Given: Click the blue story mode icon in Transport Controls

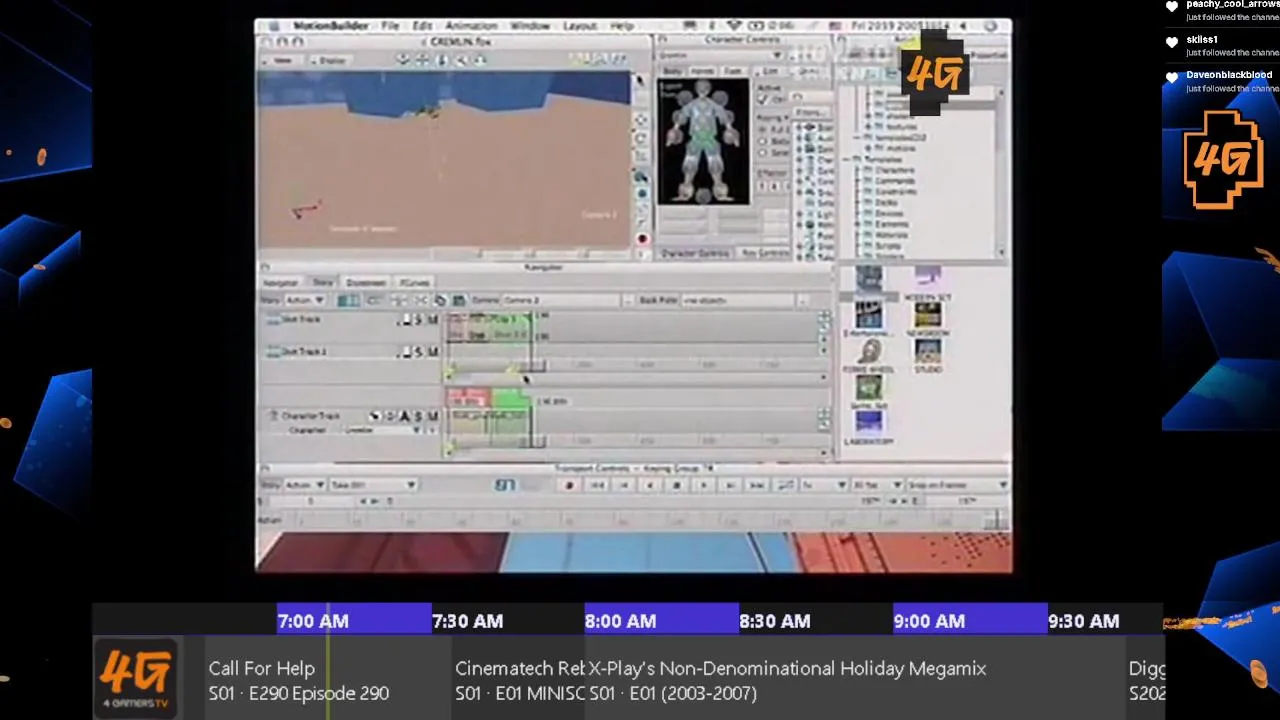Looking at the screenshot, I should coord(505,485).
